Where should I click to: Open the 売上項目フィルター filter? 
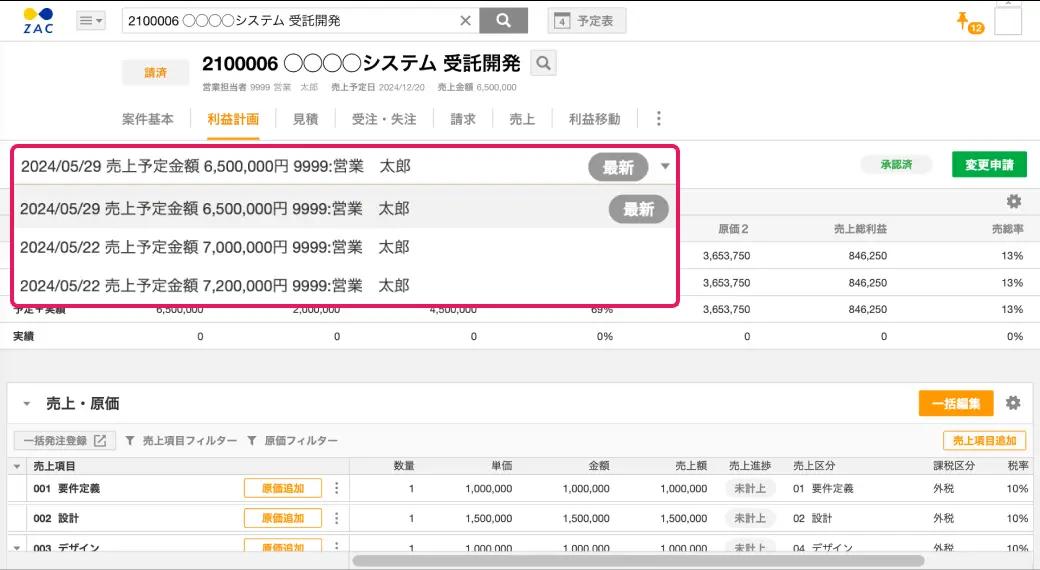point(181,441)
